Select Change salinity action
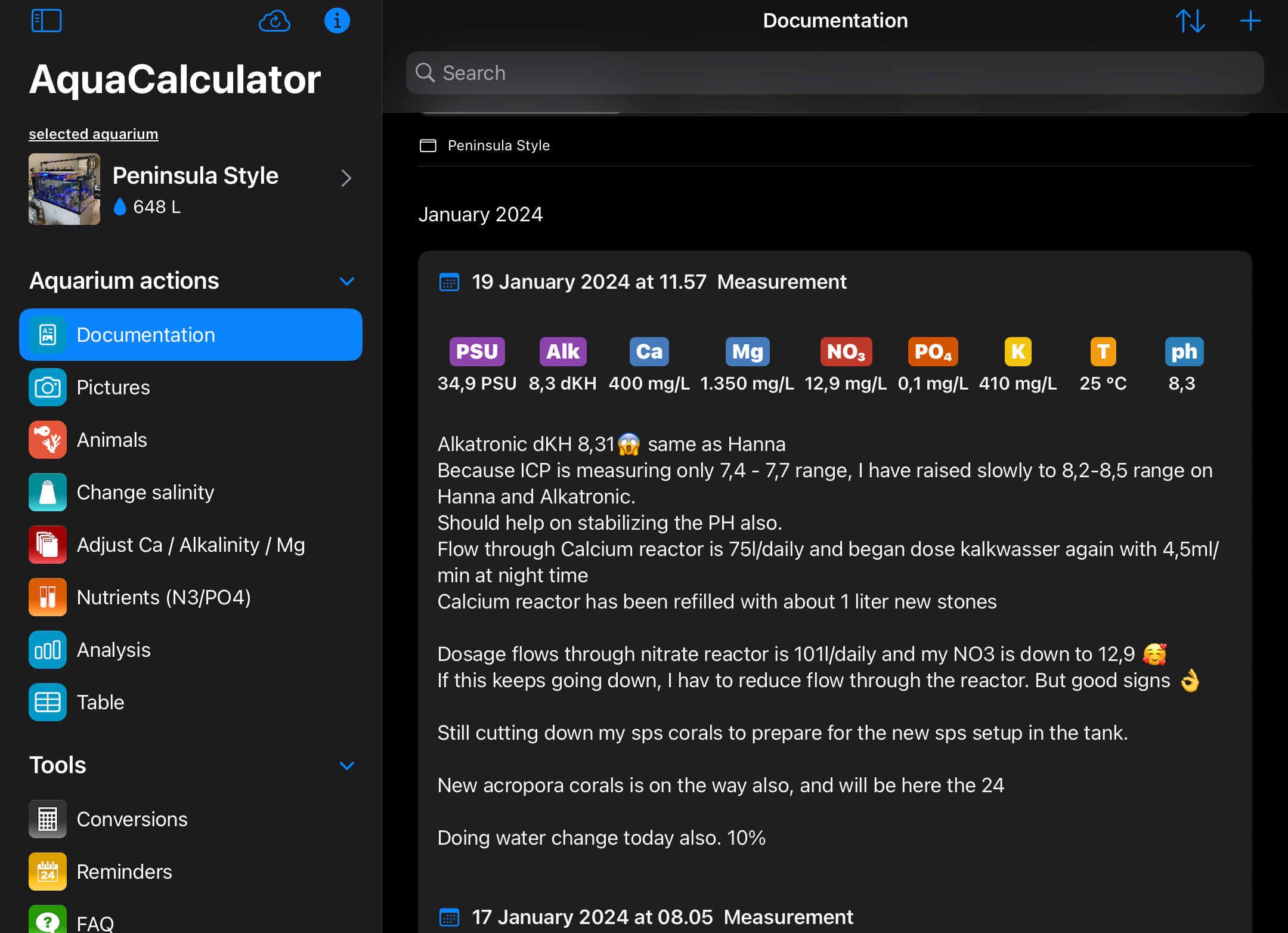 [145, 493]
